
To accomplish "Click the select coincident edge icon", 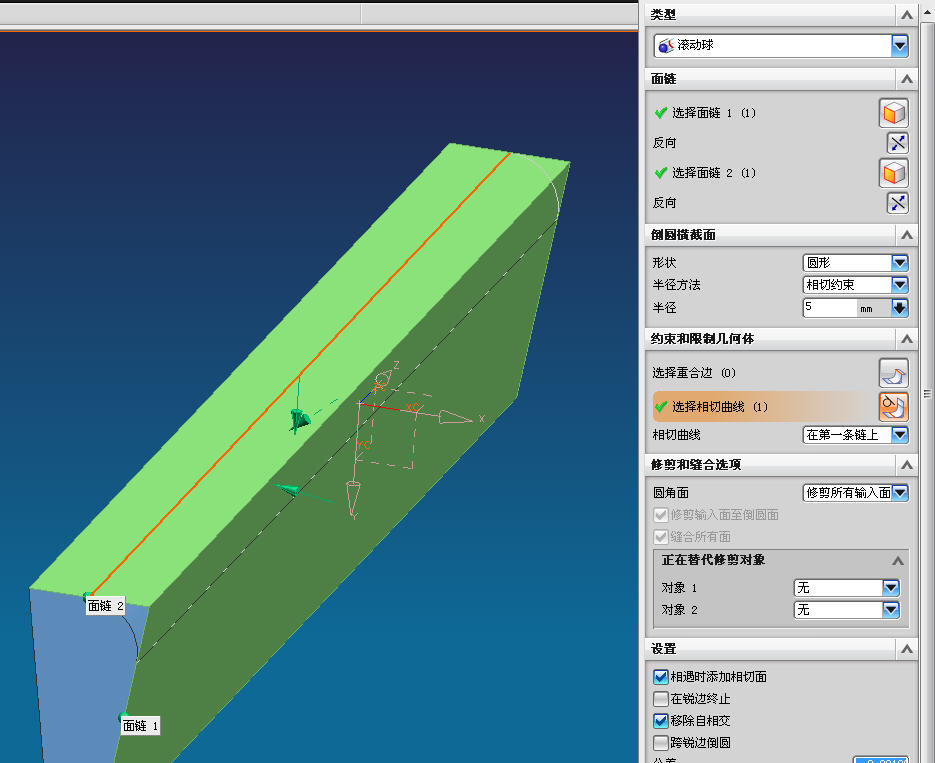I will coord(893,373).
